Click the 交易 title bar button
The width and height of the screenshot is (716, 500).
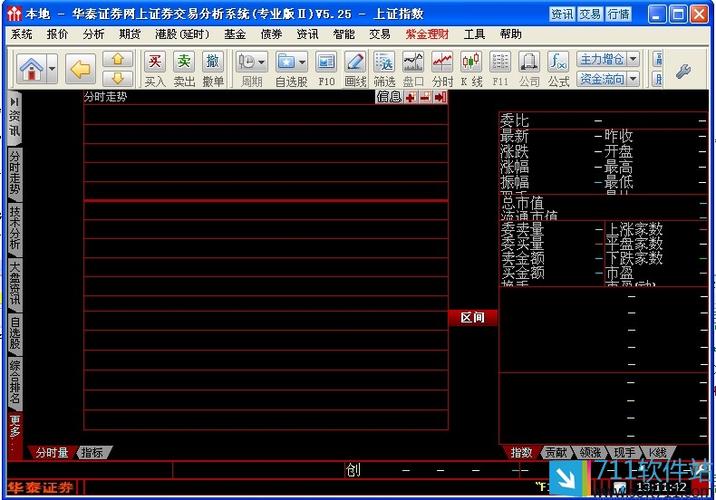(590, 14)
